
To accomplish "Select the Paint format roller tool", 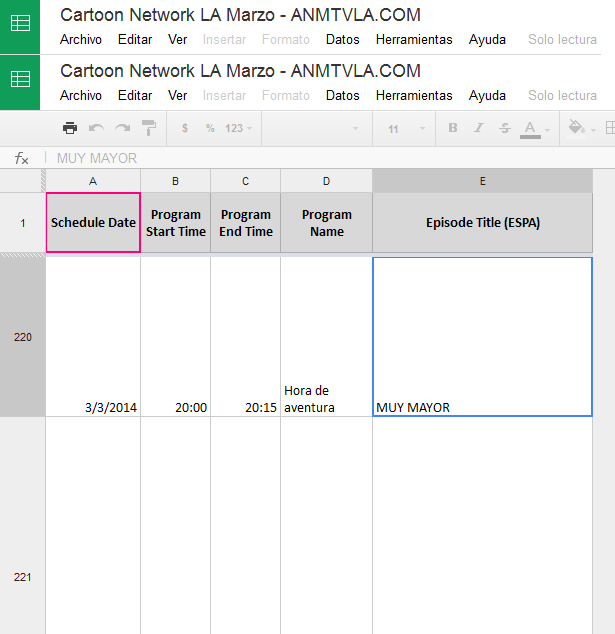I will (149, 128).
